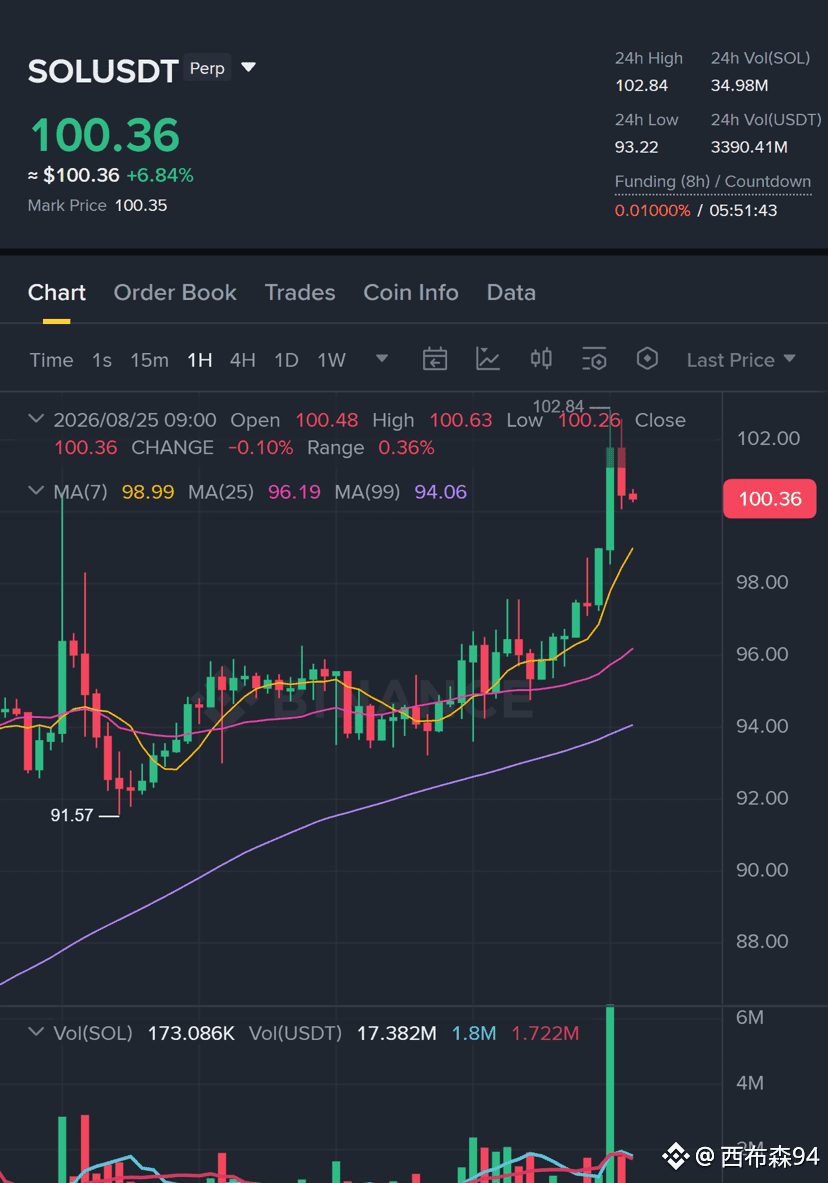Image resolution: width=828 pixels, height=1183 pixels.
Task: Open the Coin Info tab
Action: point(411,293)
